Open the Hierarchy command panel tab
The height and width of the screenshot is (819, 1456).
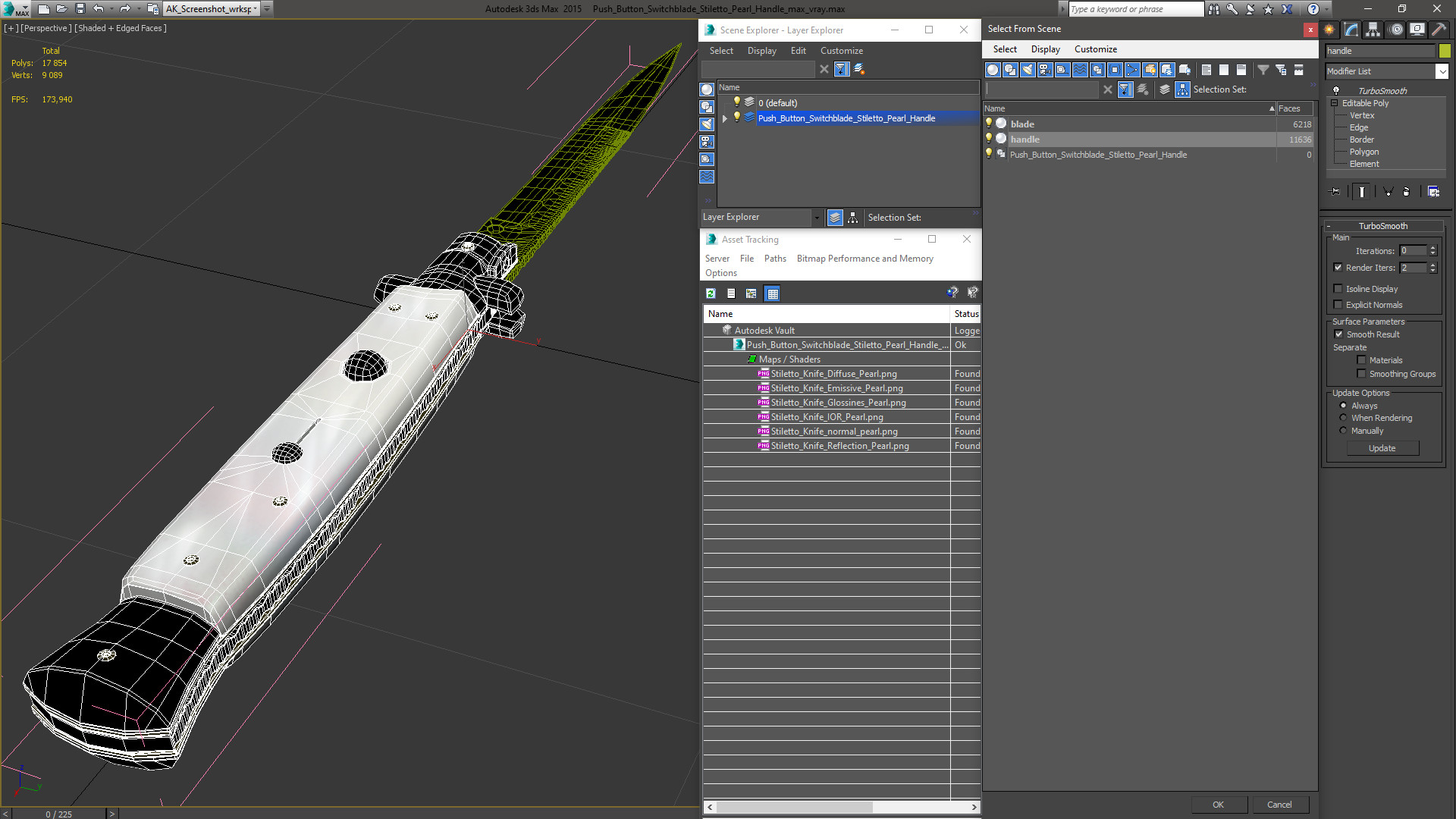click(1373, 30)
